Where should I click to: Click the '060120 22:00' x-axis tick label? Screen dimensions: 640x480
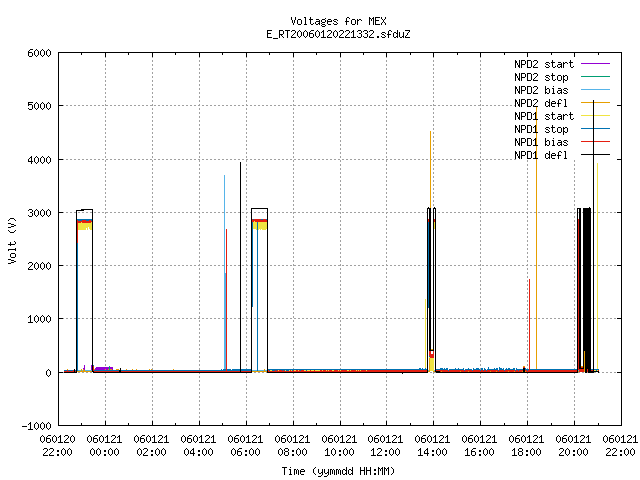tap(58, 446)
